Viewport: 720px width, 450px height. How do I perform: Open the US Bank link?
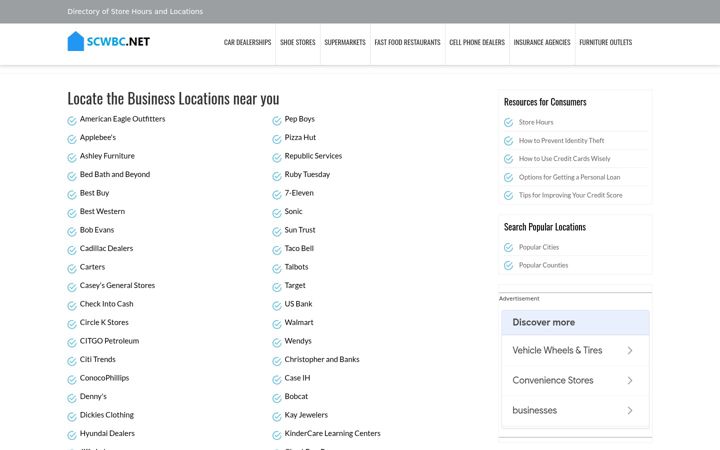pyautogui.click(x=298, y=304)
